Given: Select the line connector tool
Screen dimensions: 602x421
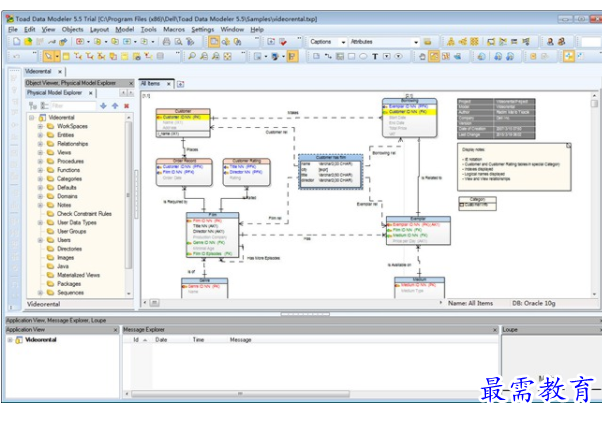Looking at the screenshot, I should 328,56.
